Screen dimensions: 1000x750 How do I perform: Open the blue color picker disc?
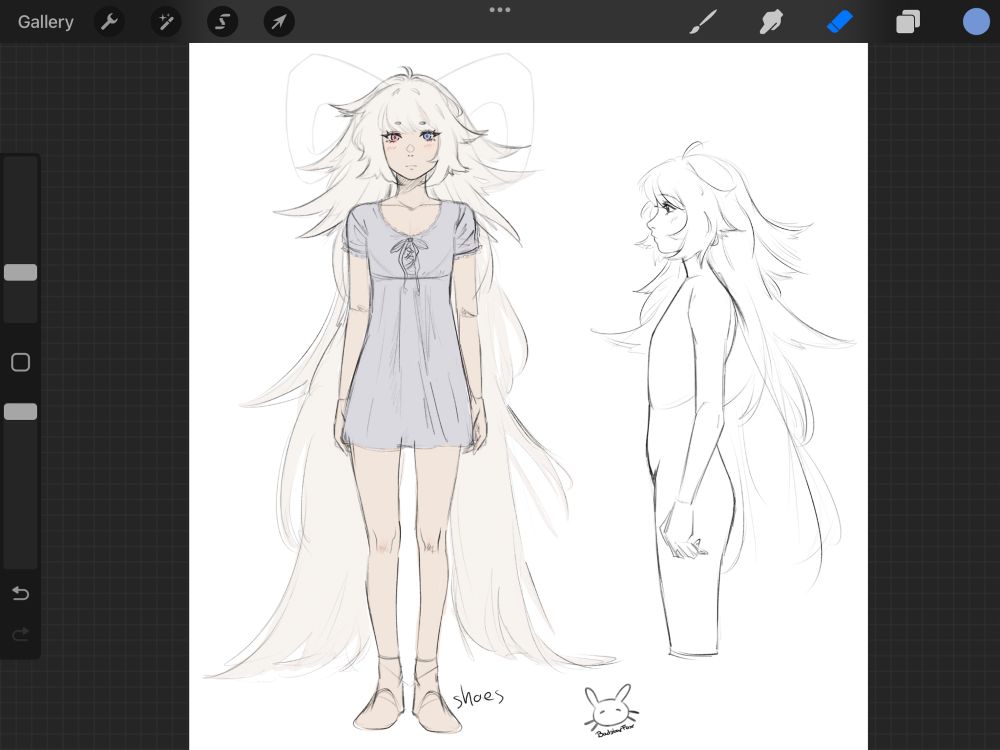coord(976,22)
